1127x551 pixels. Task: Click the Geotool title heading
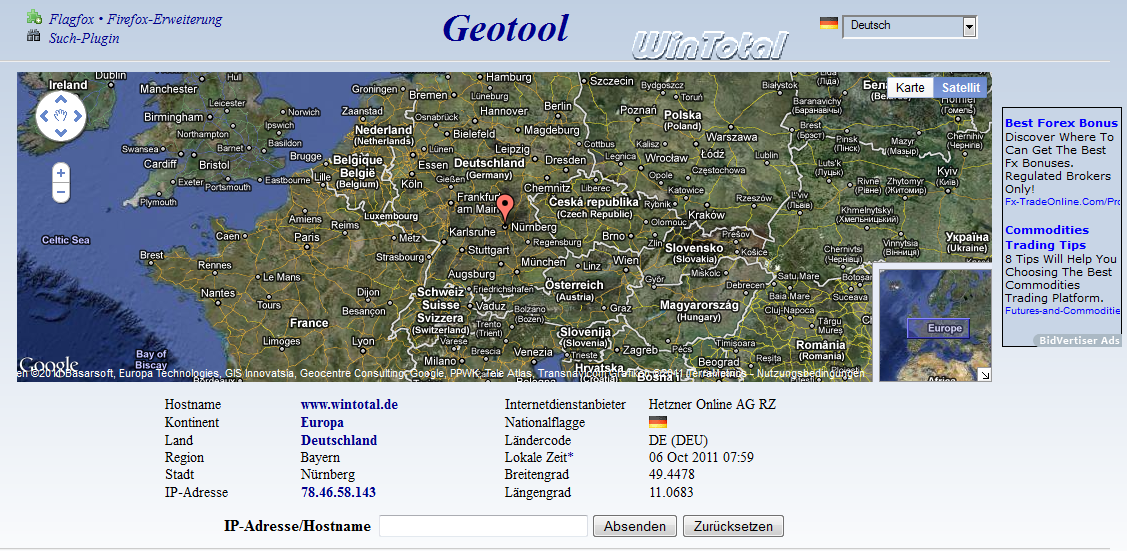(505, 28)
